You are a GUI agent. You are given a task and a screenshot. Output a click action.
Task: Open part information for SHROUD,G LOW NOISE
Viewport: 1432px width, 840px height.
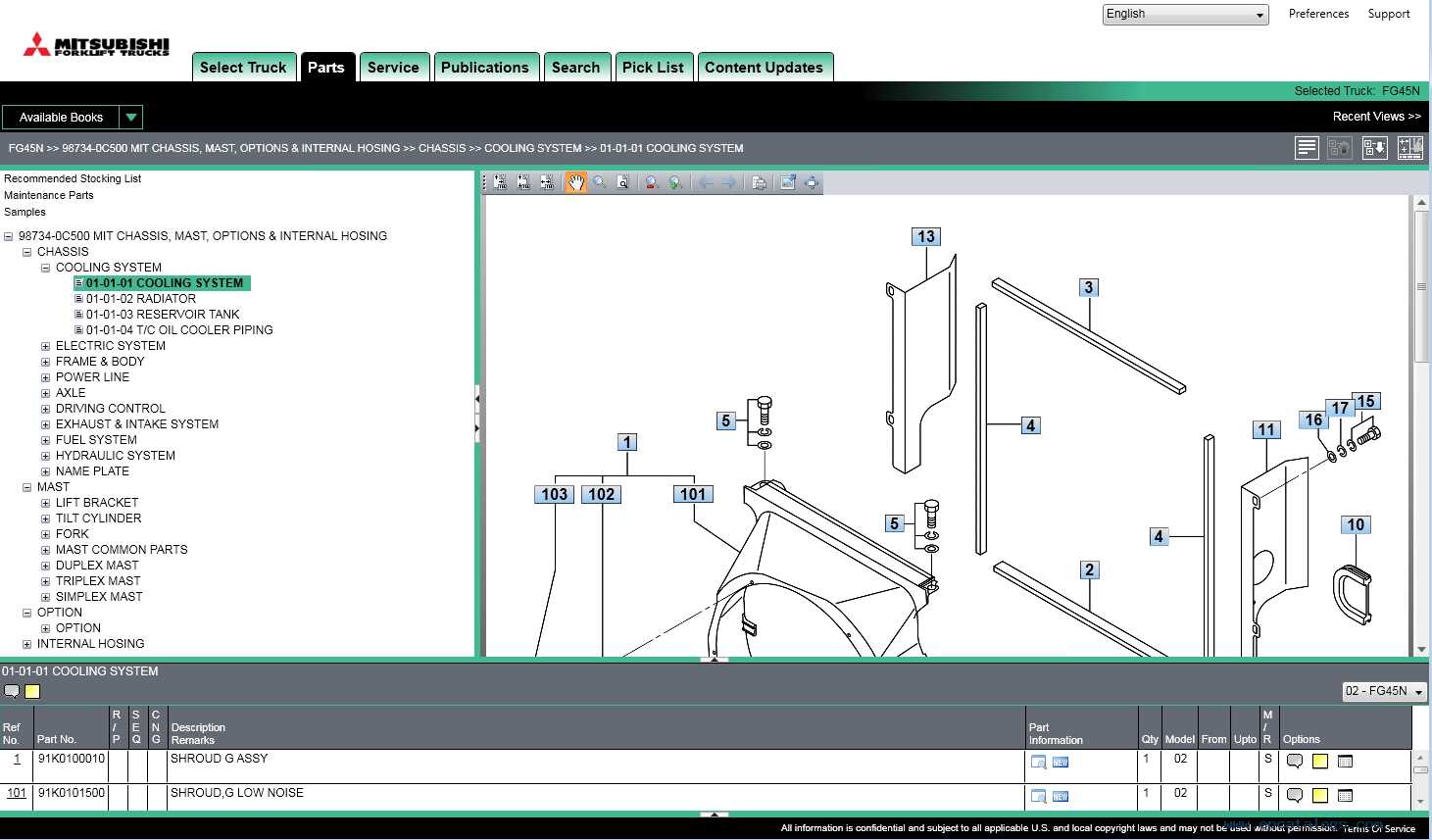[1038, 796]
